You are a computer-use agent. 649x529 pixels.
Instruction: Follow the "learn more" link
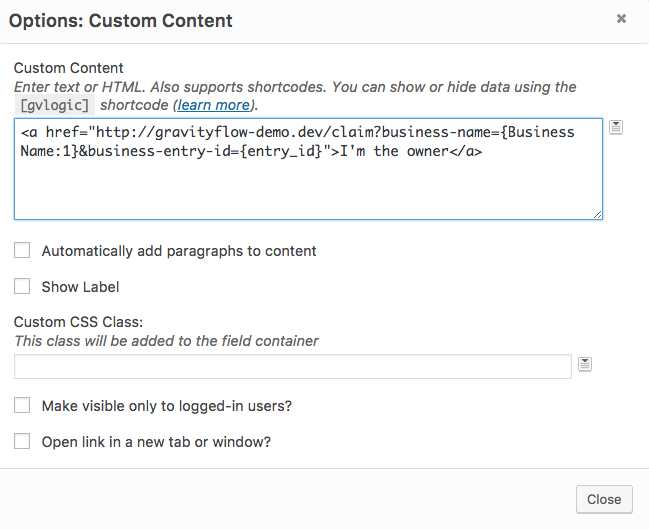pyautogui.click(x=215, y=105)
